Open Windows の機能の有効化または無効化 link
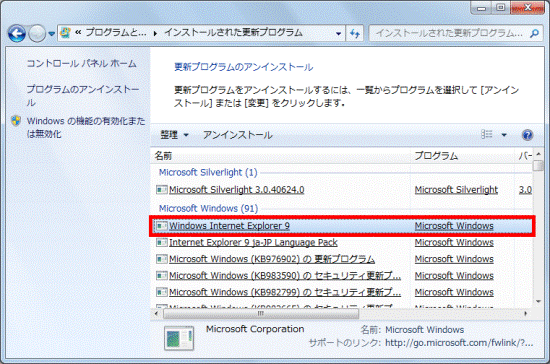 86,127
